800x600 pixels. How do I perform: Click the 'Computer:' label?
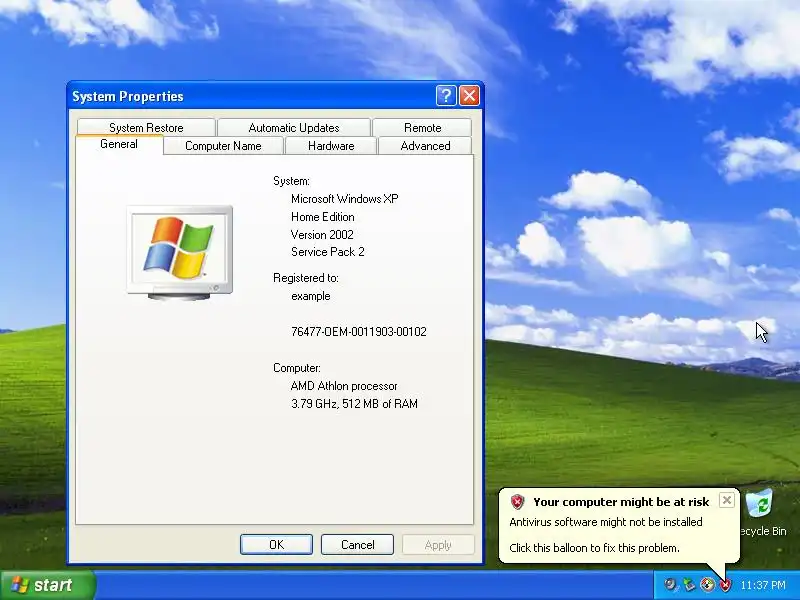click(x=296, y=368)
